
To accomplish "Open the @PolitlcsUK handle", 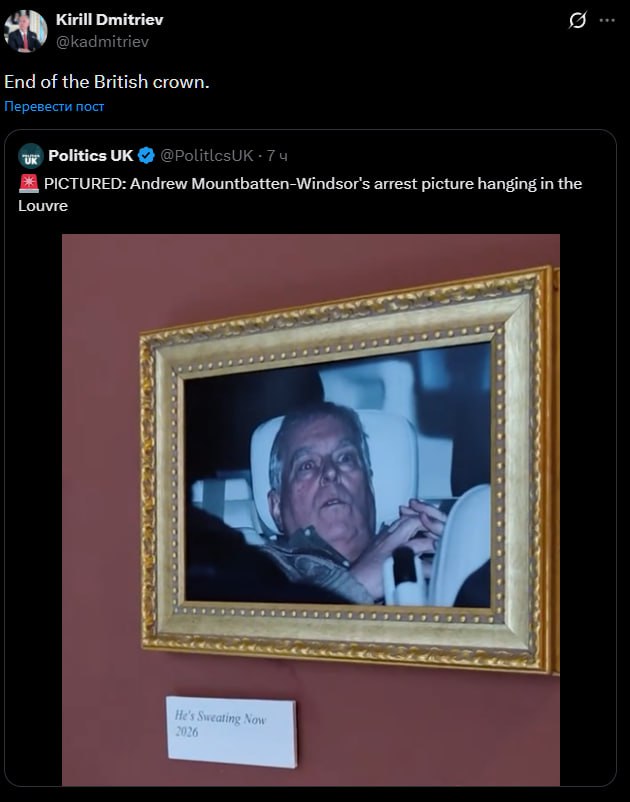I will [x=207, y=155].
